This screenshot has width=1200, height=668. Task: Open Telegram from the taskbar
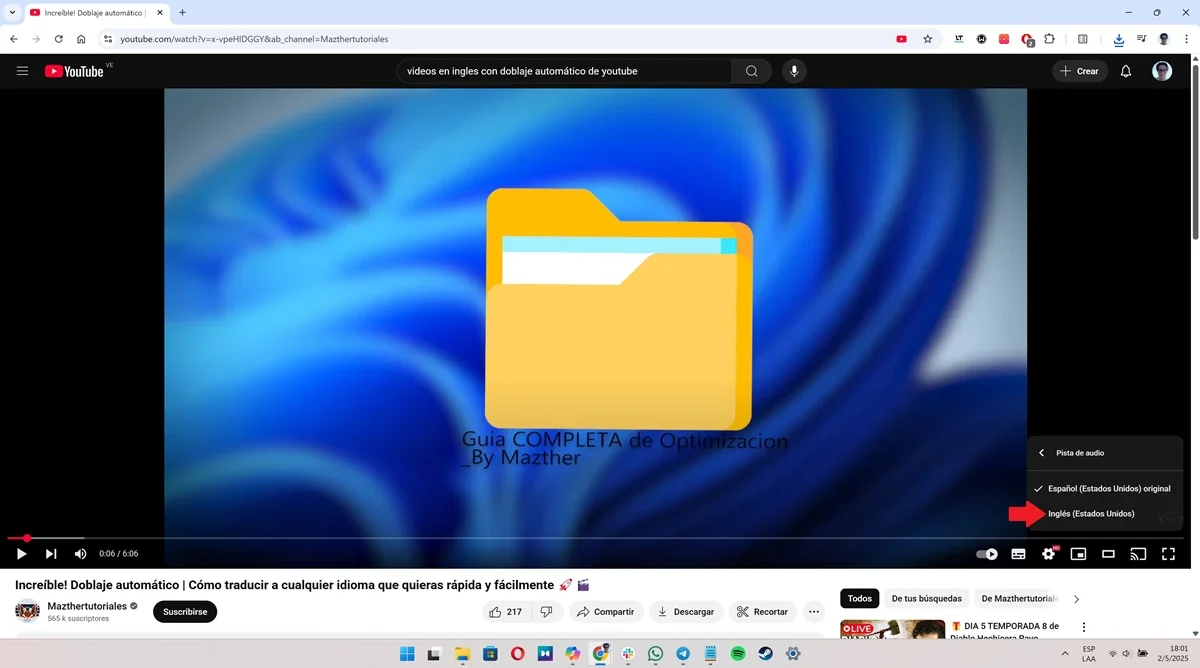683,654
